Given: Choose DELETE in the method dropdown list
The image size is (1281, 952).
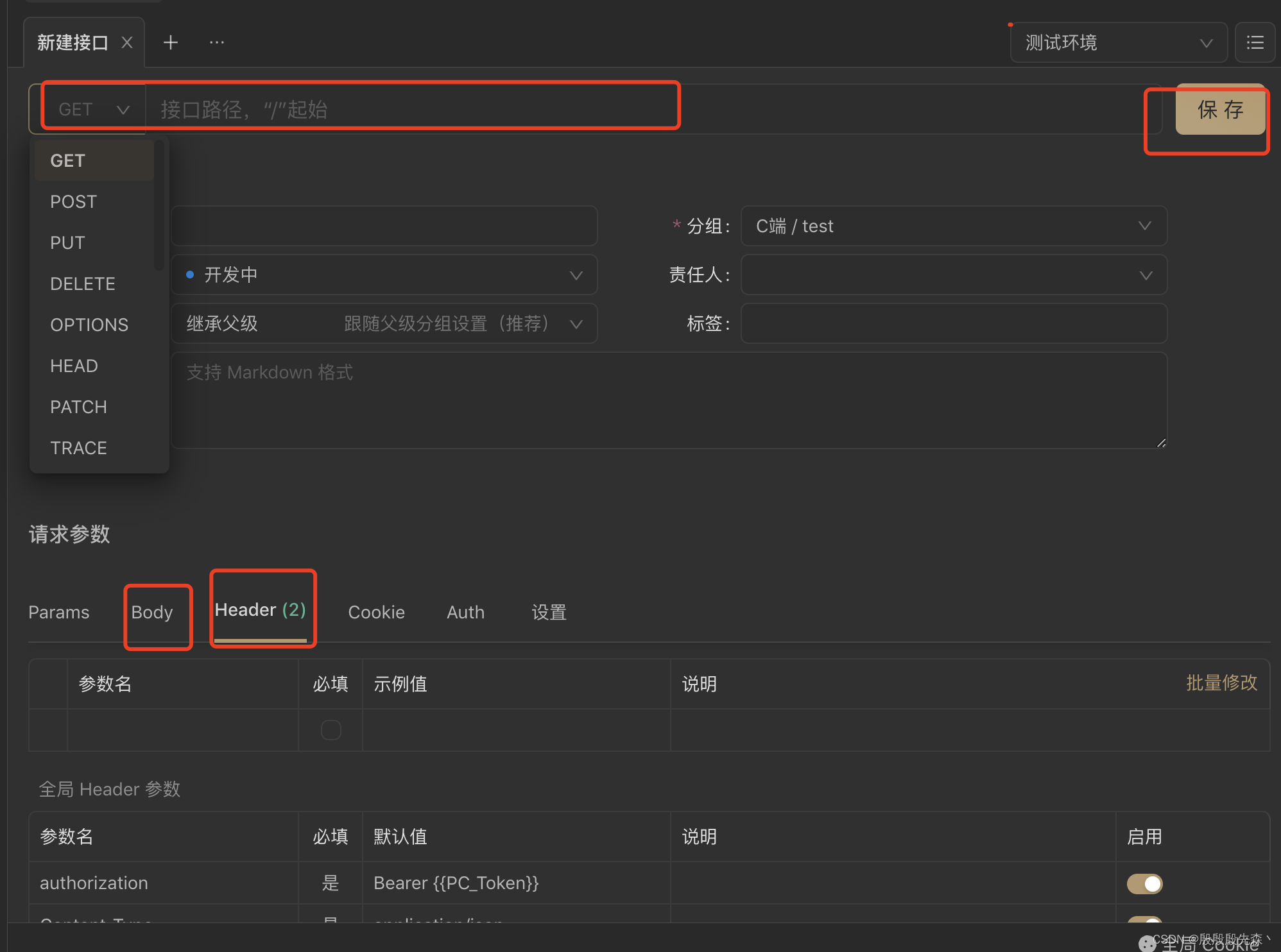Looking at the screenshot, I should (x=83, y=284).
